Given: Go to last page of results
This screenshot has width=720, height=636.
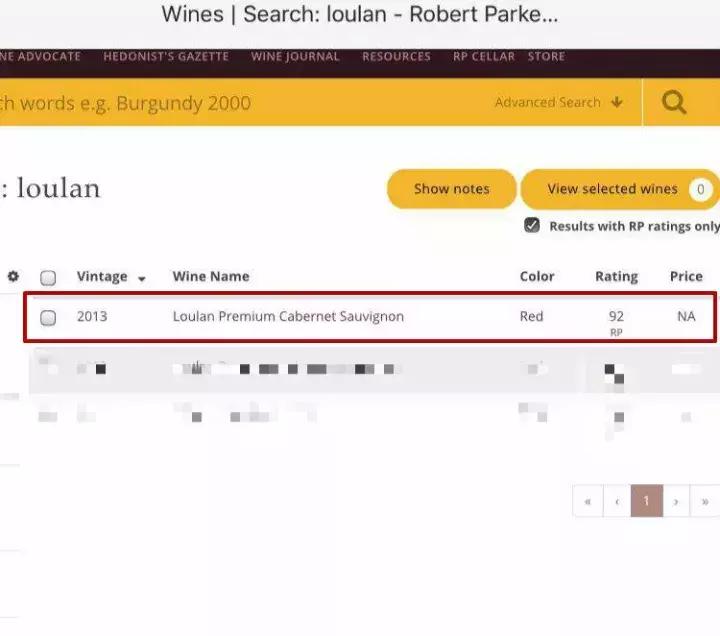Looking at the screenshot, I should [x=705, y=501].
